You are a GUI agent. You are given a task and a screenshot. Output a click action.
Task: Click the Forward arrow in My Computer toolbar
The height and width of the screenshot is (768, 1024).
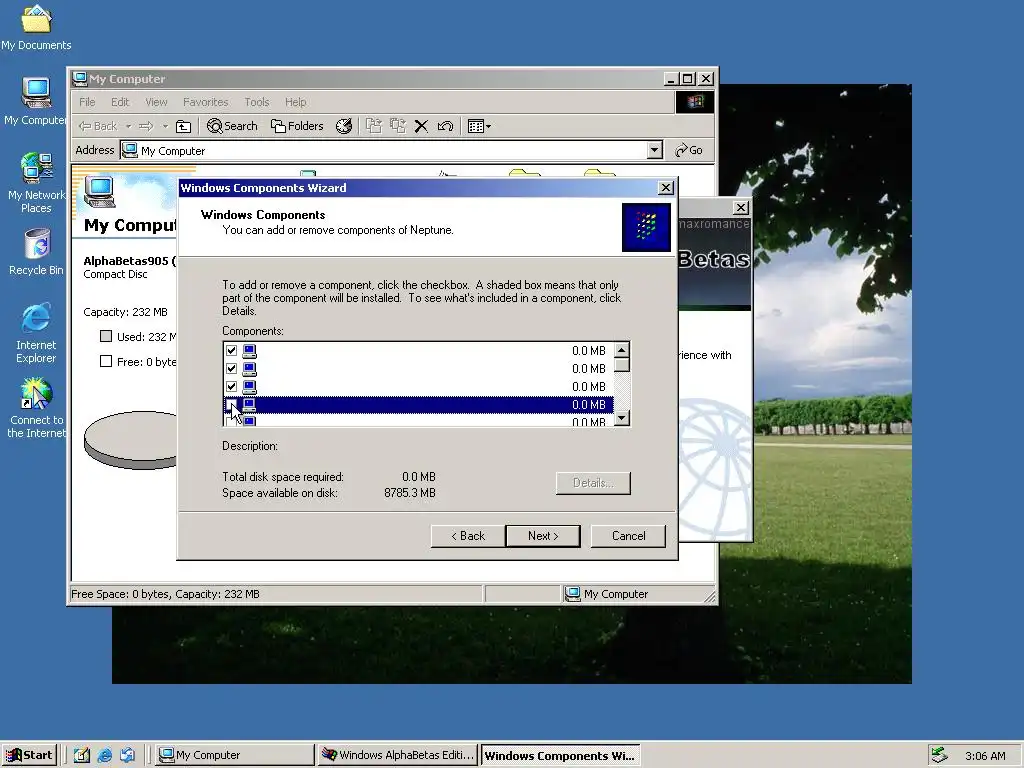(x=146, y=126)
